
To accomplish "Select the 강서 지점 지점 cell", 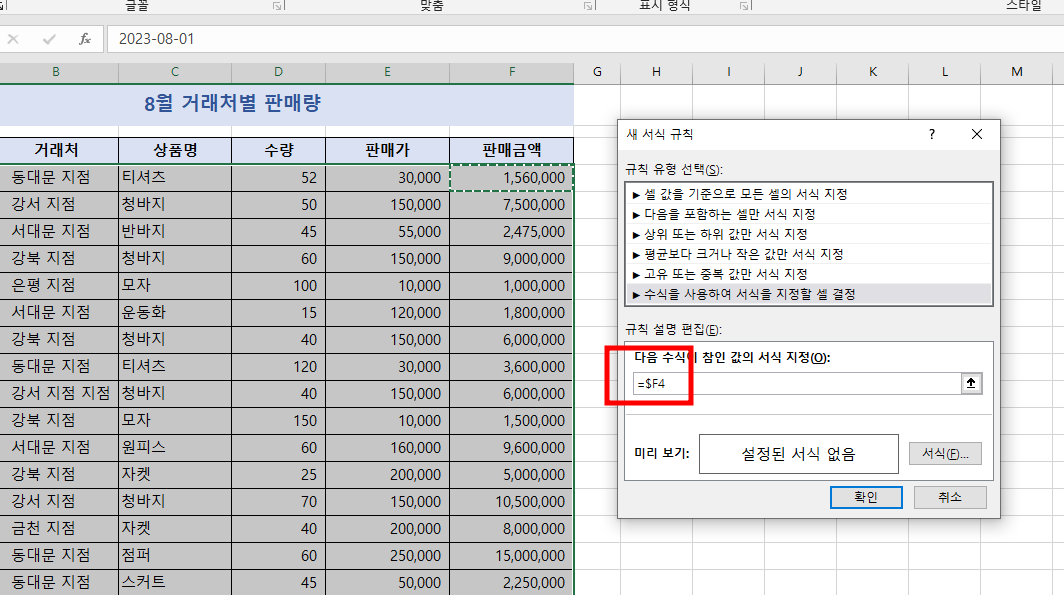I will pyautogui.click(x=59, y=394).
